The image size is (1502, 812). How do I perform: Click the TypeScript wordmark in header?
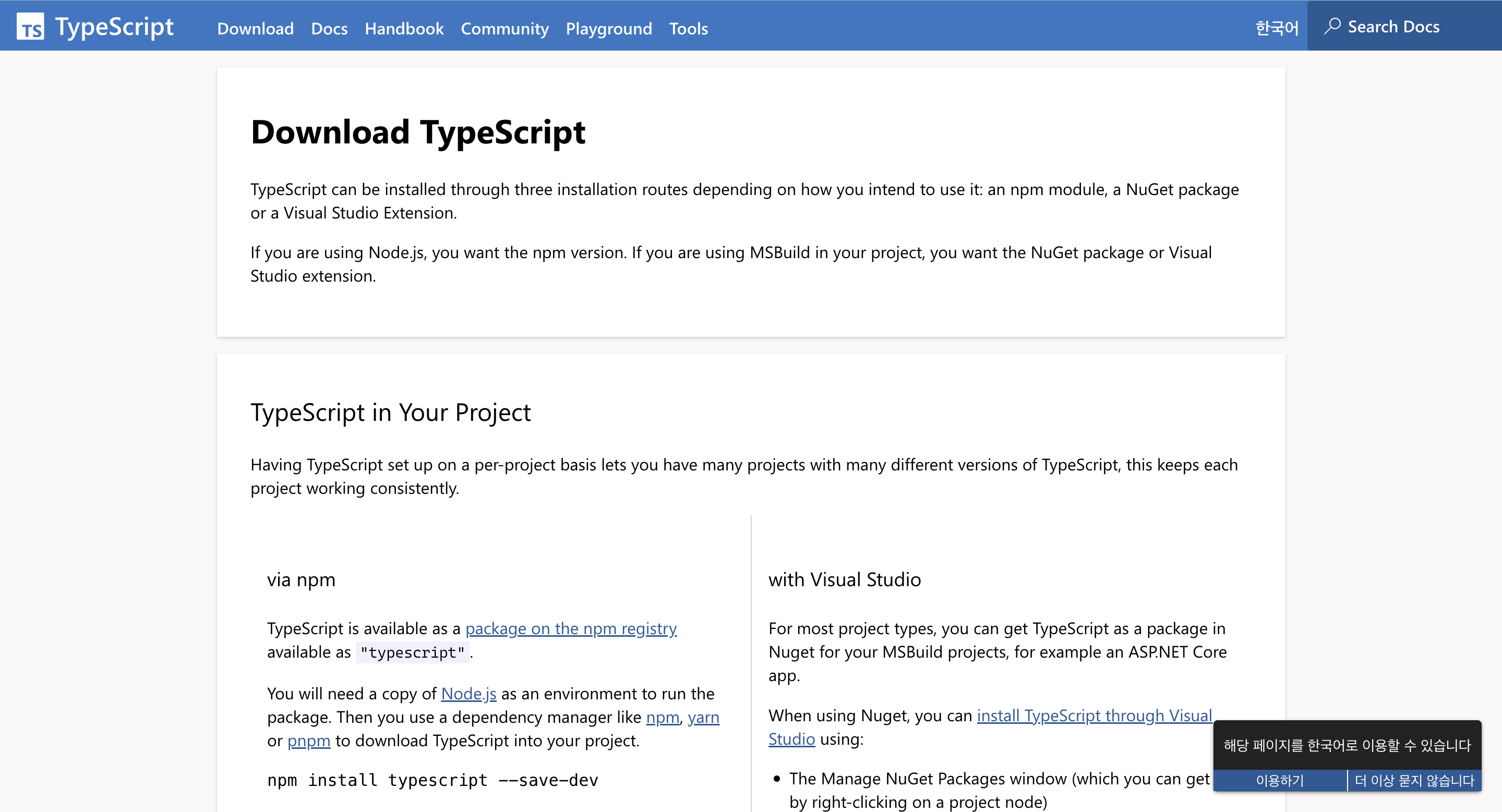click(114, 27)
